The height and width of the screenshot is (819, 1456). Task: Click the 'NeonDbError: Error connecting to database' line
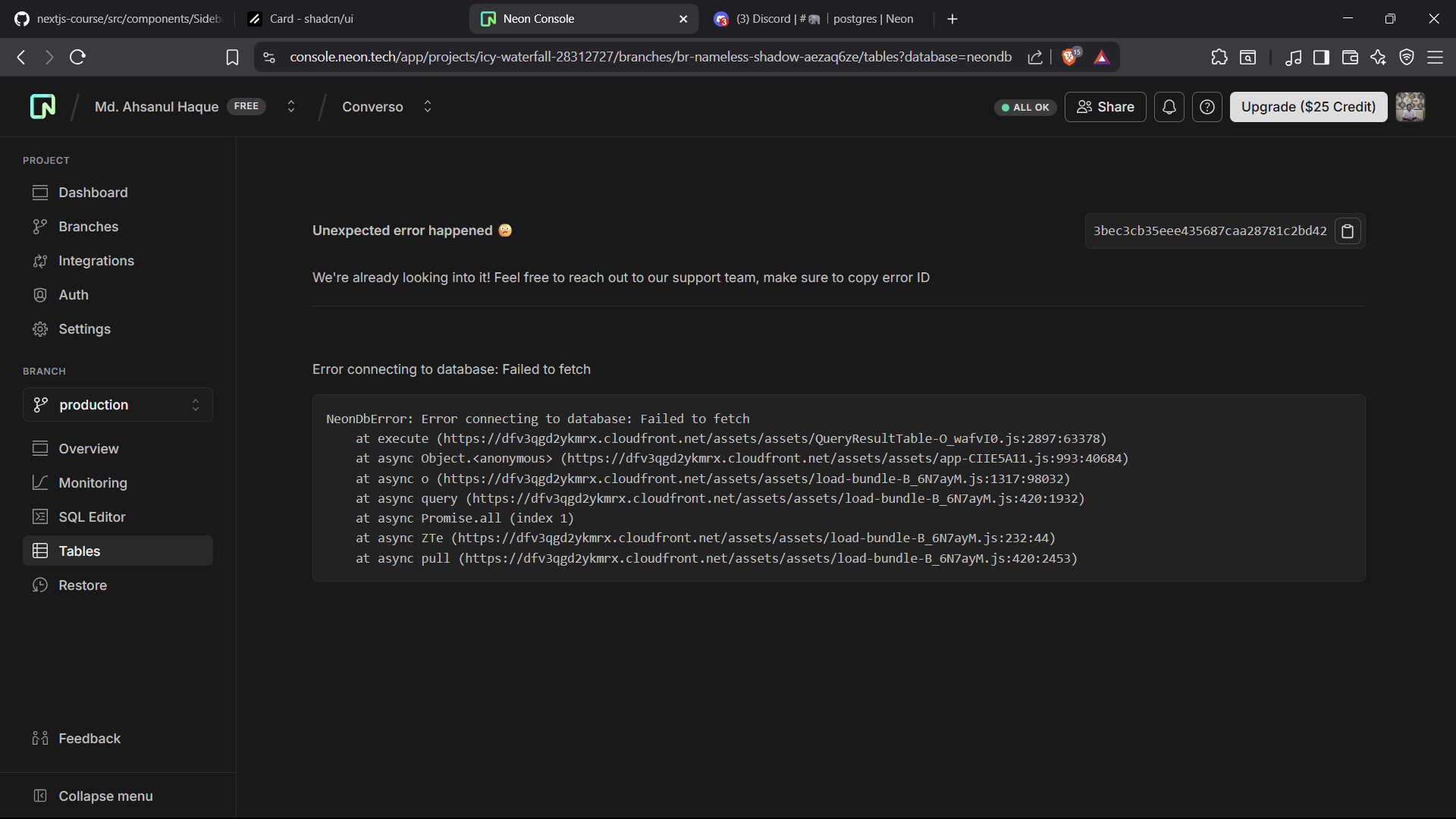coord(538,419)
